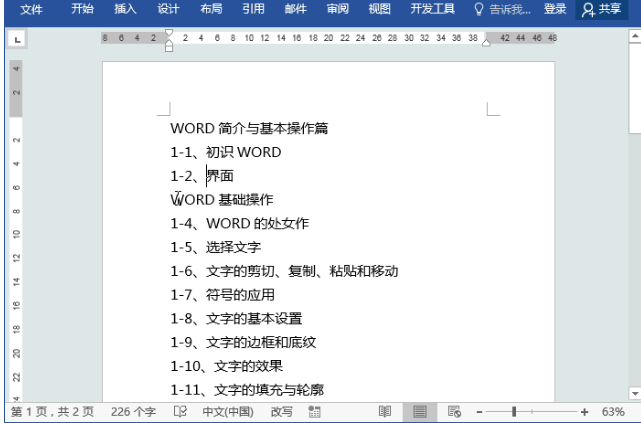Click the line 1-10、文字的效果
This screenshot has width=641, height=423.
click(x=226, y=366)
